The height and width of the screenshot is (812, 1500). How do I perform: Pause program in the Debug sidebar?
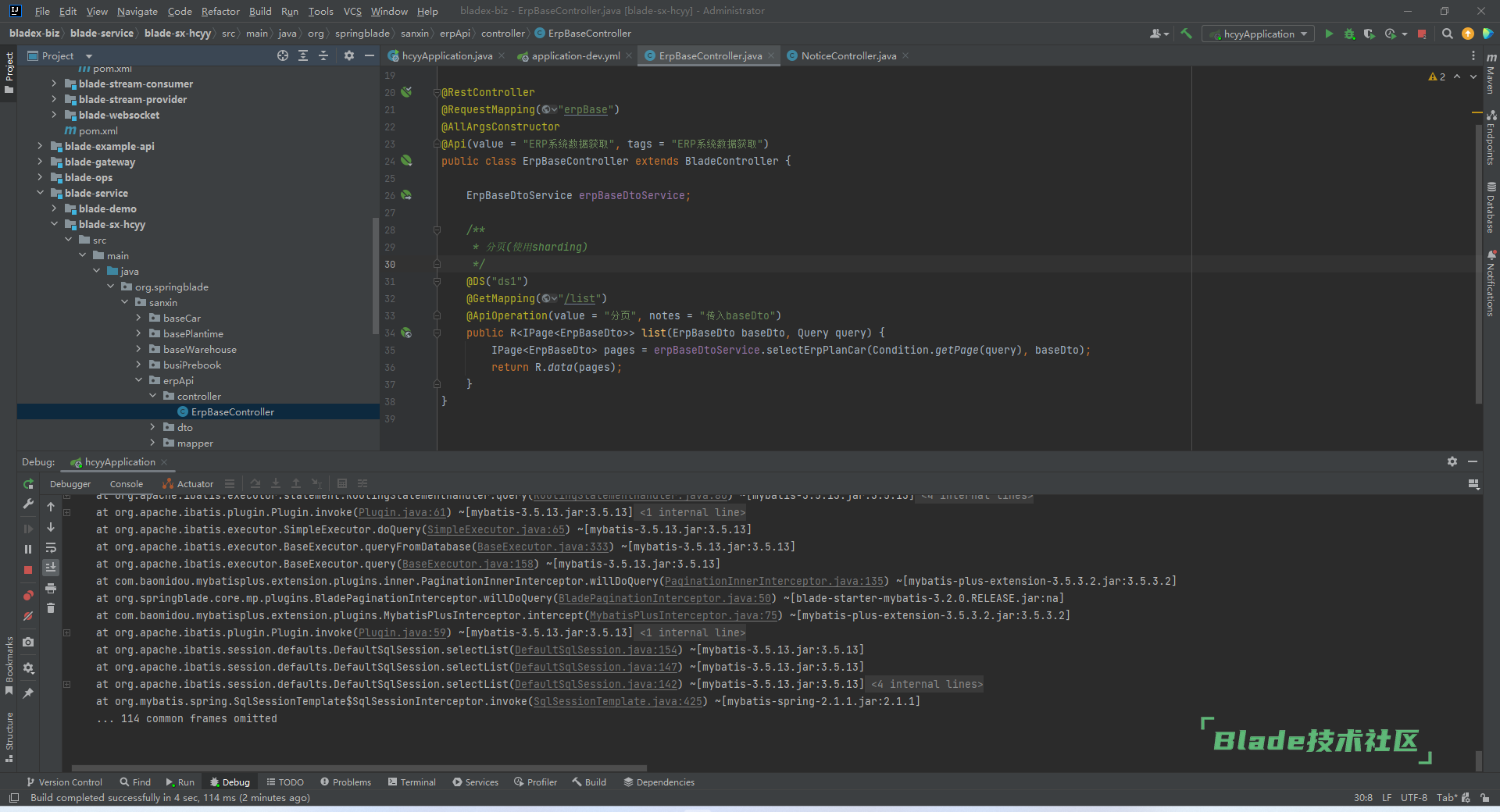[x=28, y=549]
